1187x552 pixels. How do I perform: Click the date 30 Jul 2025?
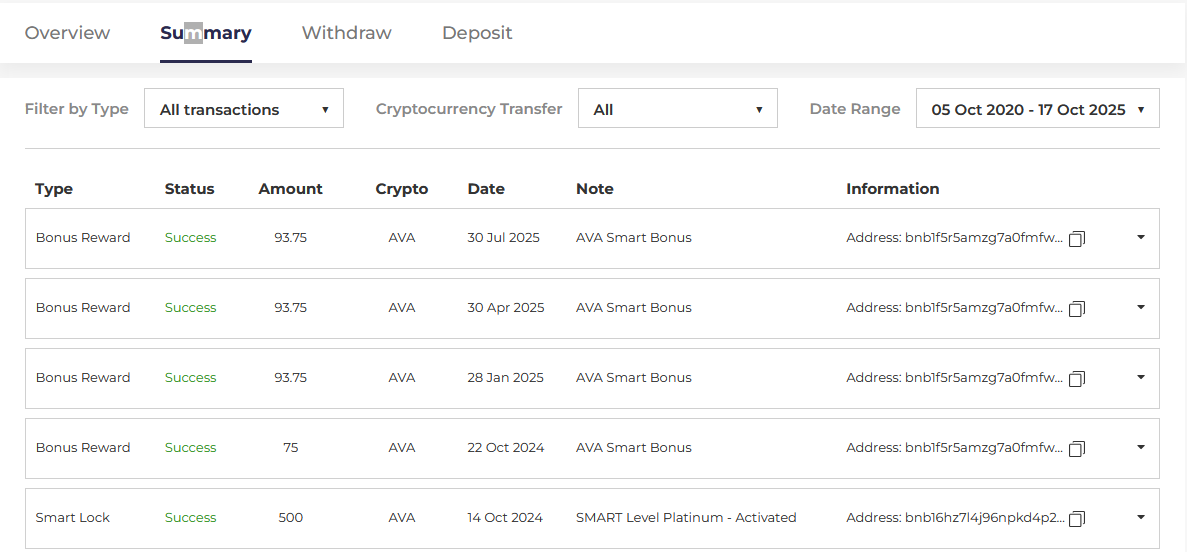click(x=503, y=238)
